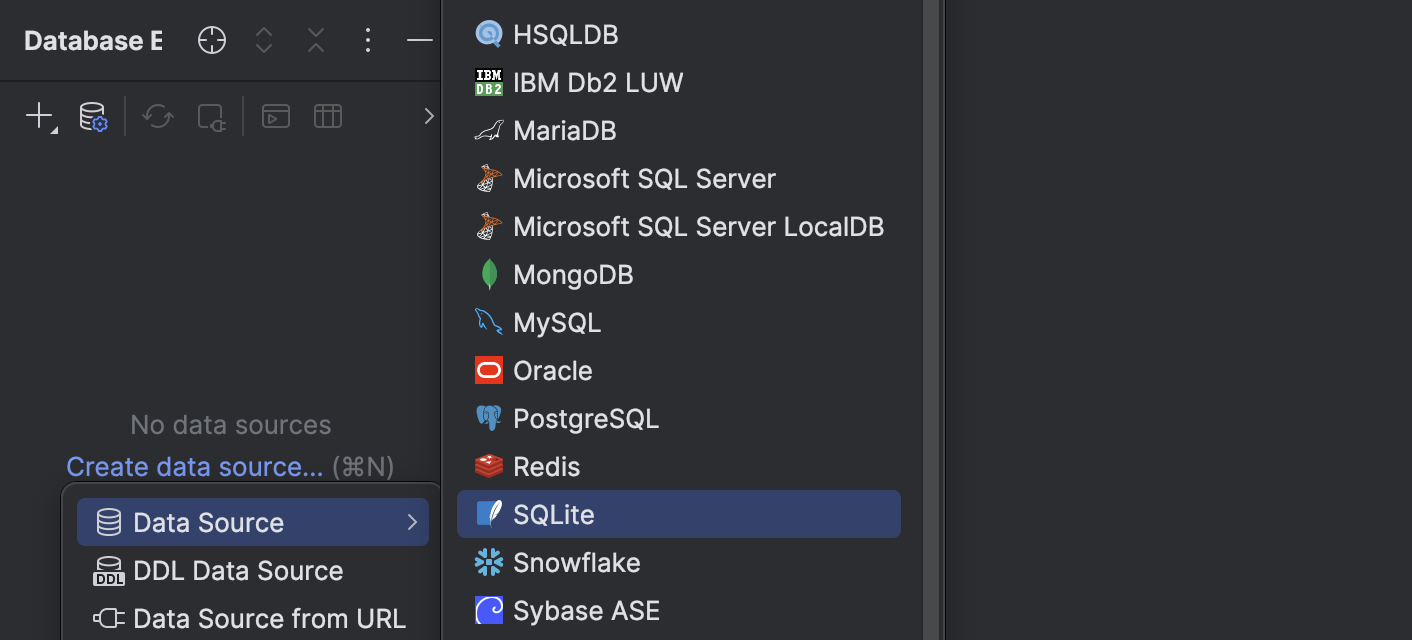Pick Oracle from the data sources

553,370
